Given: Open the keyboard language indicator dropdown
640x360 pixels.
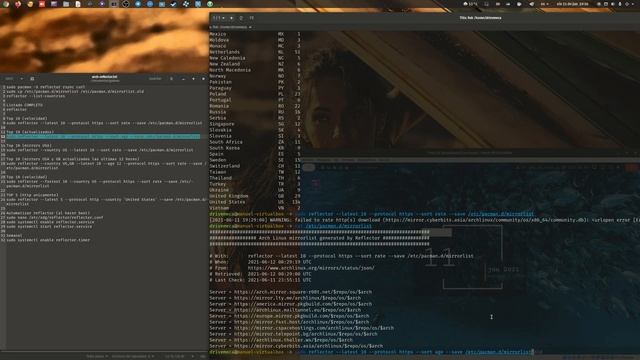Looking at the screenshot, I should click(x=544, y=4).
